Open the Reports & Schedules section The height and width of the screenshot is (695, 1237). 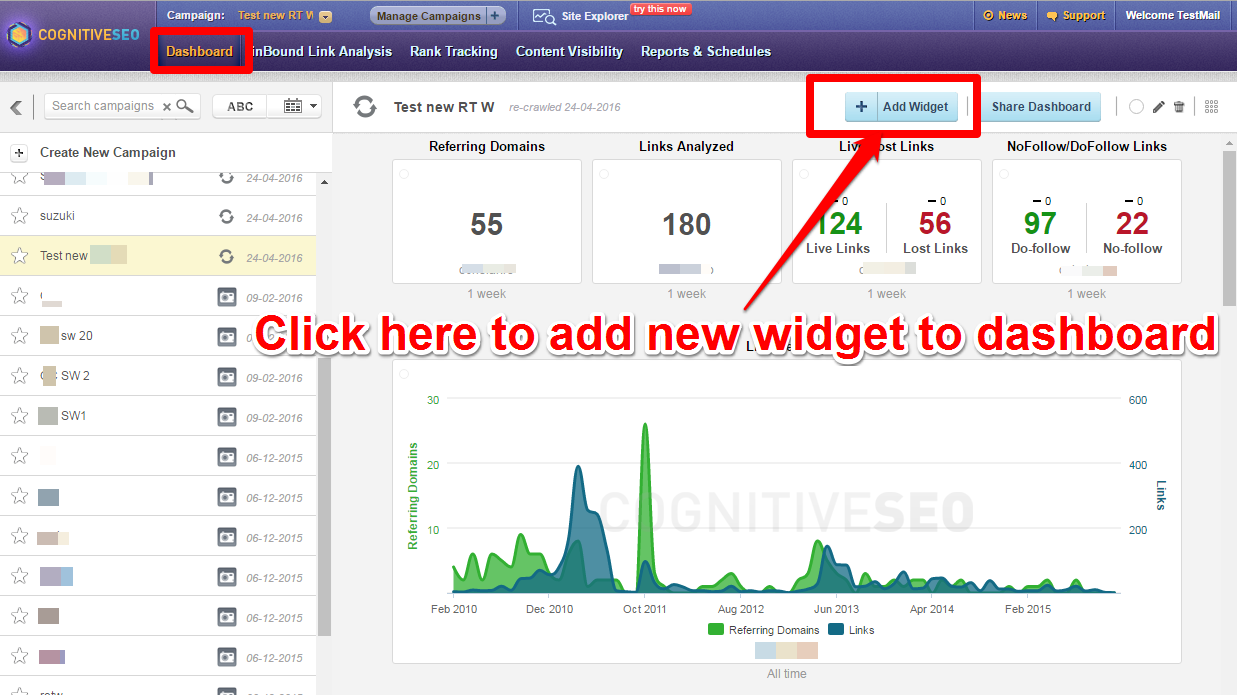coord(705,51)
